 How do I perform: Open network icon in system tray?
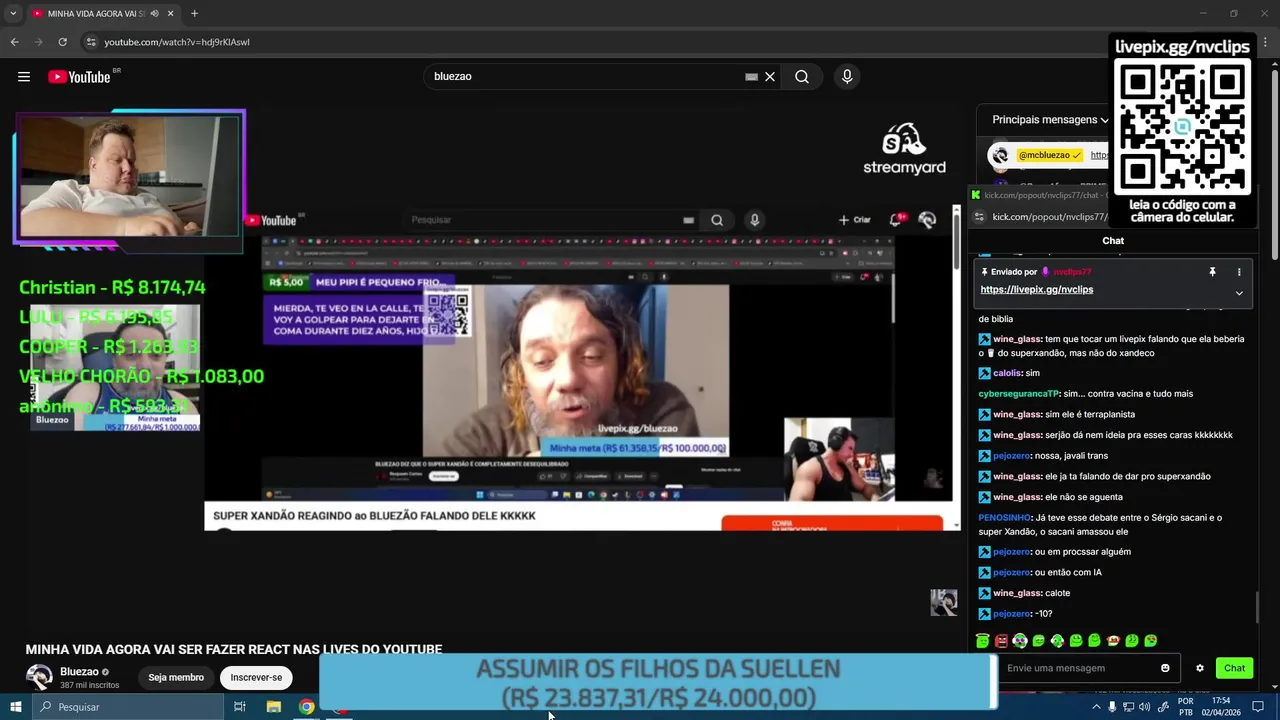click(1129, 707)
